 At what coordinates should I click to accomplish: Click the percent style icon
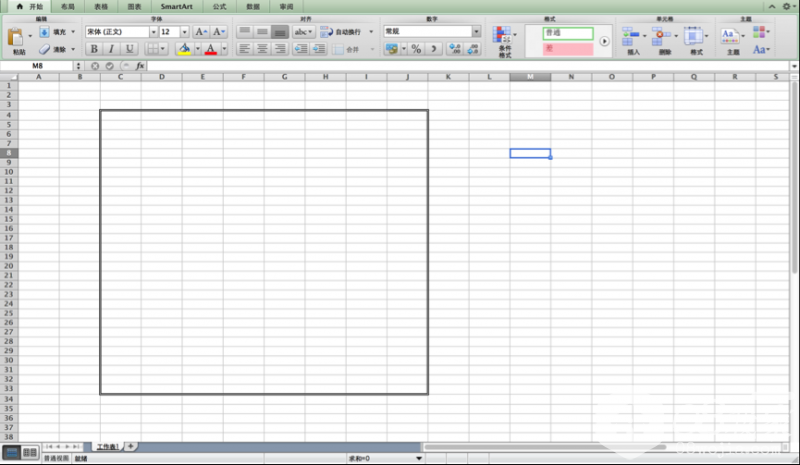[415, 49]
